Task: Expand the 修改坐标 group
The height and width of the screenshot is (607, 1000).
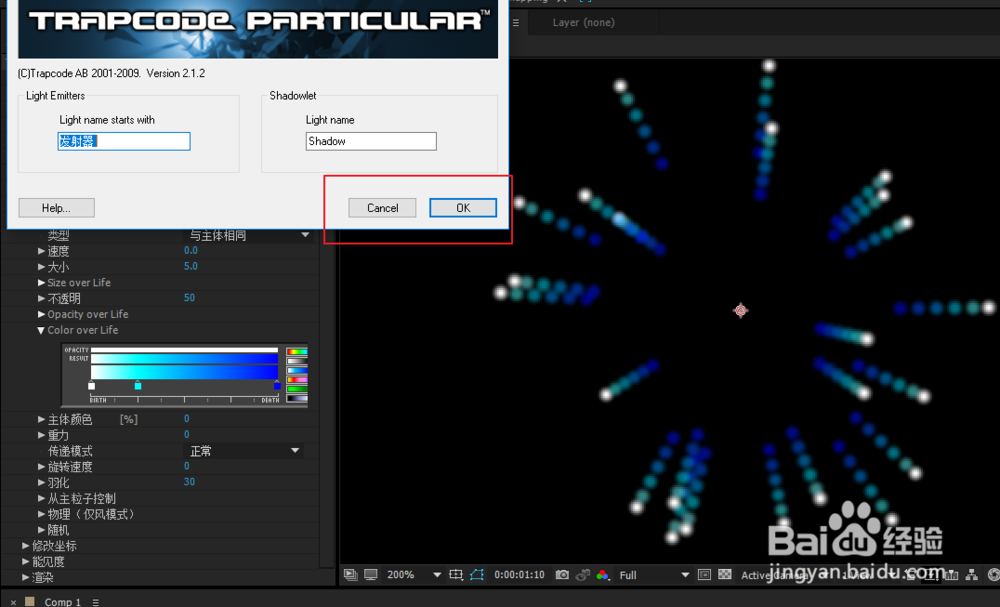Action: (x=26, y=546)
